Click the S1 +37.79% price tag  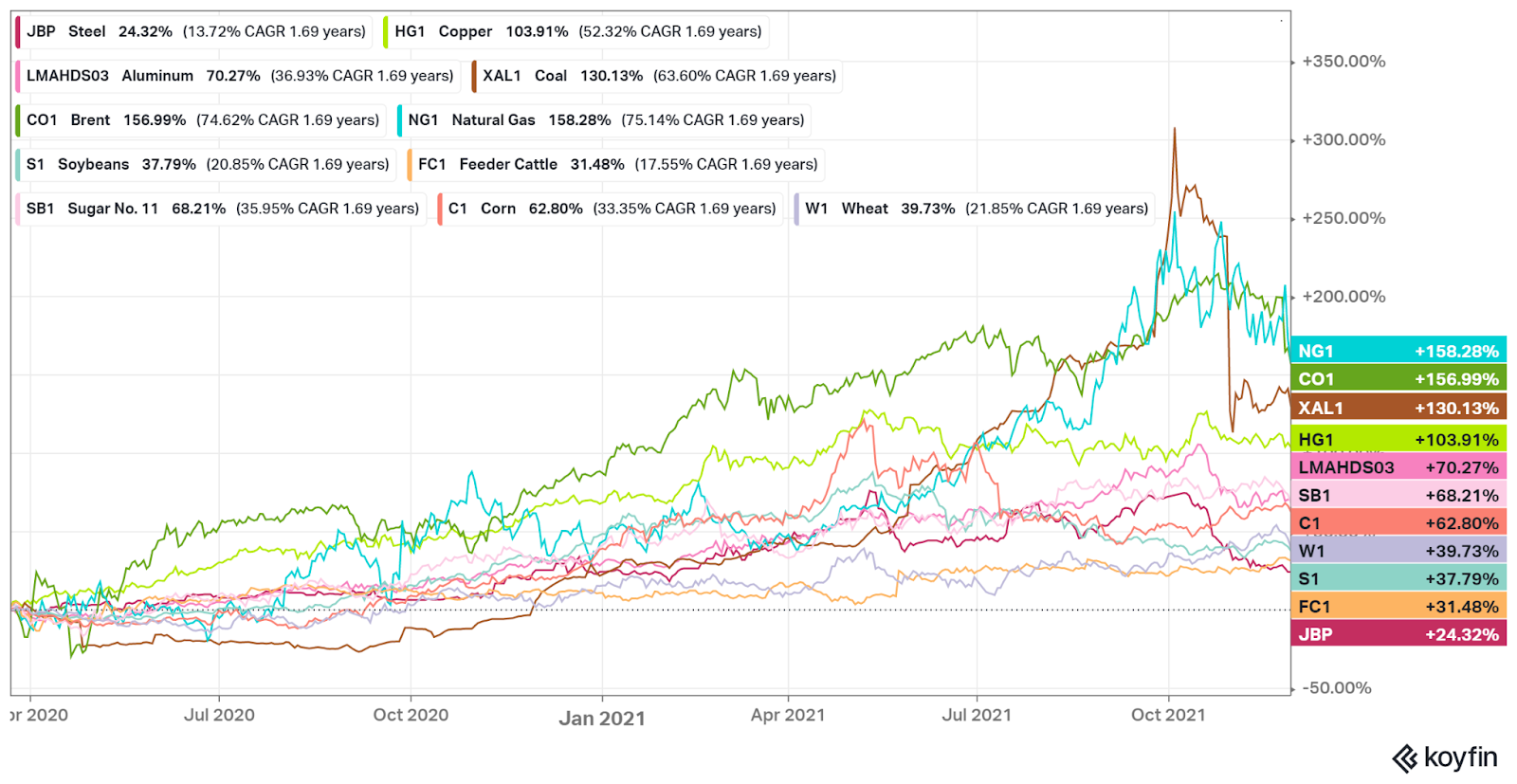pos(1398,578)
